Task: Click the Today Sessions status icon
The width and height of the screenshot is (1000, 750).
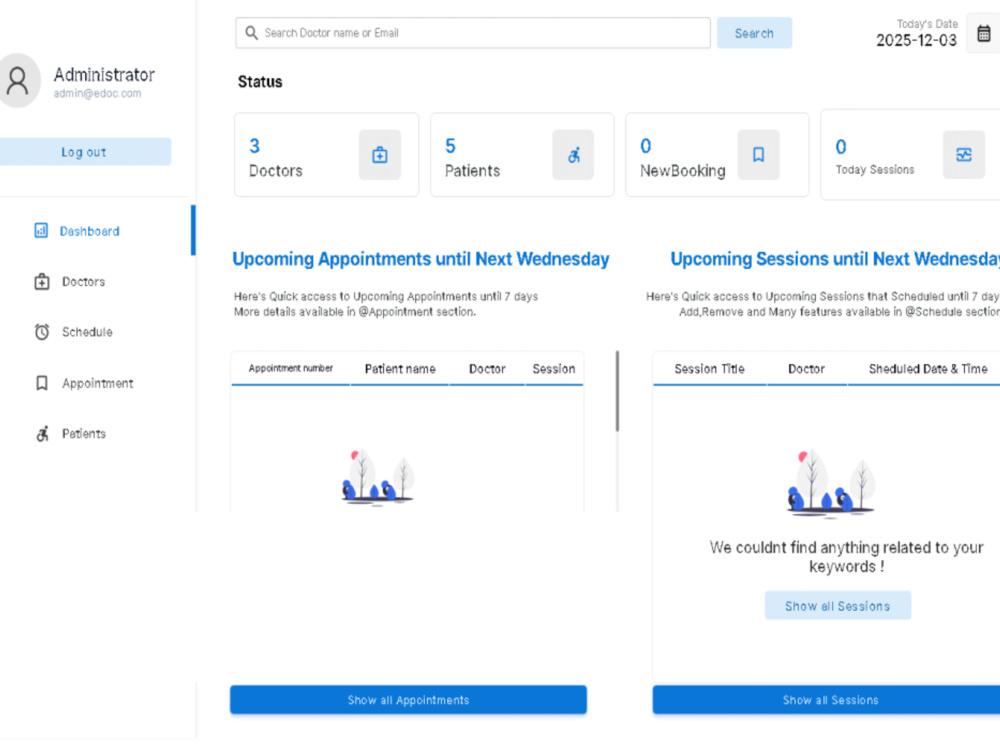Action: coord(964,154)
